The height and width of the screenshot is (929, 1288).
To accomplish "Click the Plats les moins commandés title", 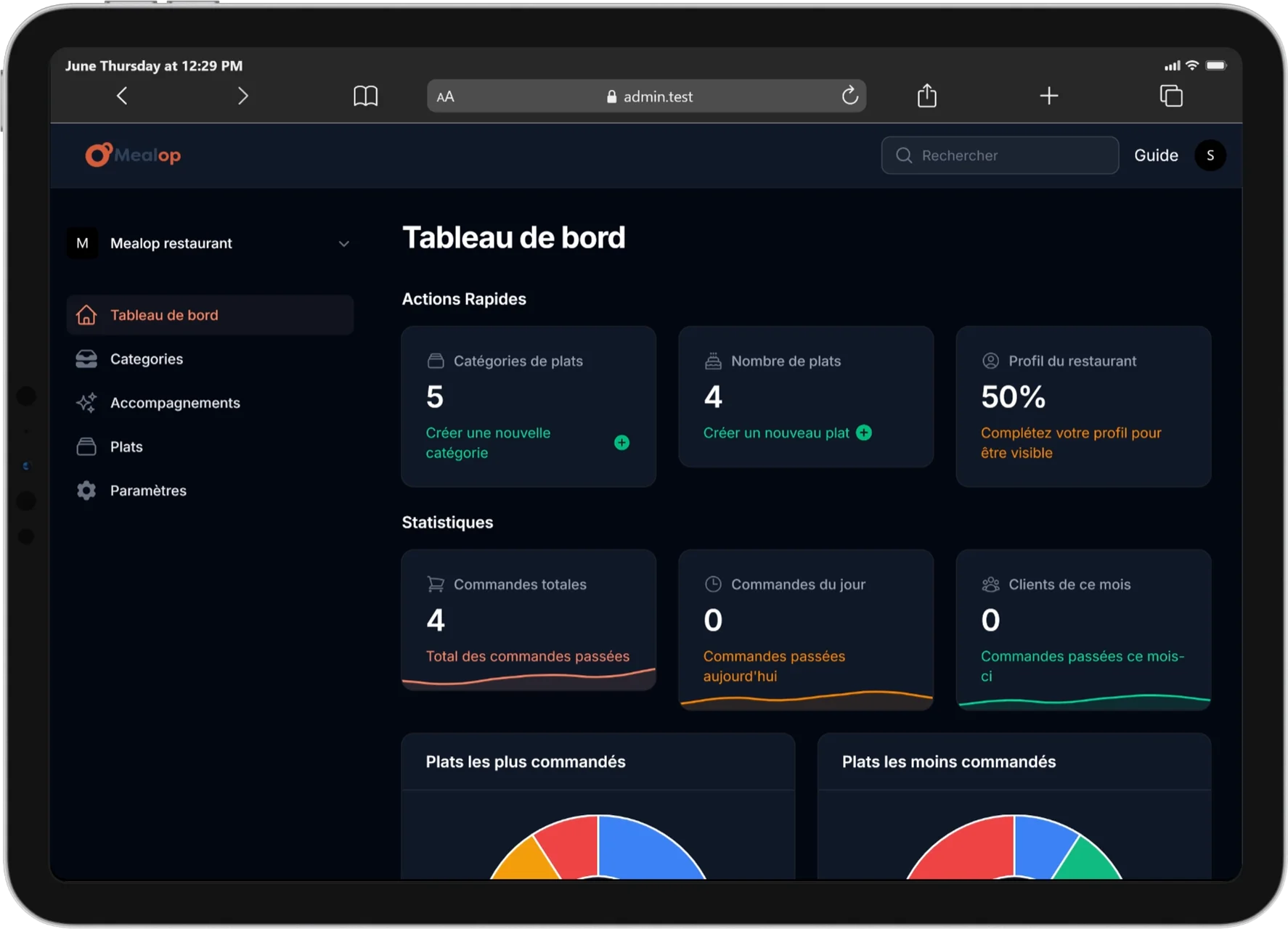I will [948, 761].
